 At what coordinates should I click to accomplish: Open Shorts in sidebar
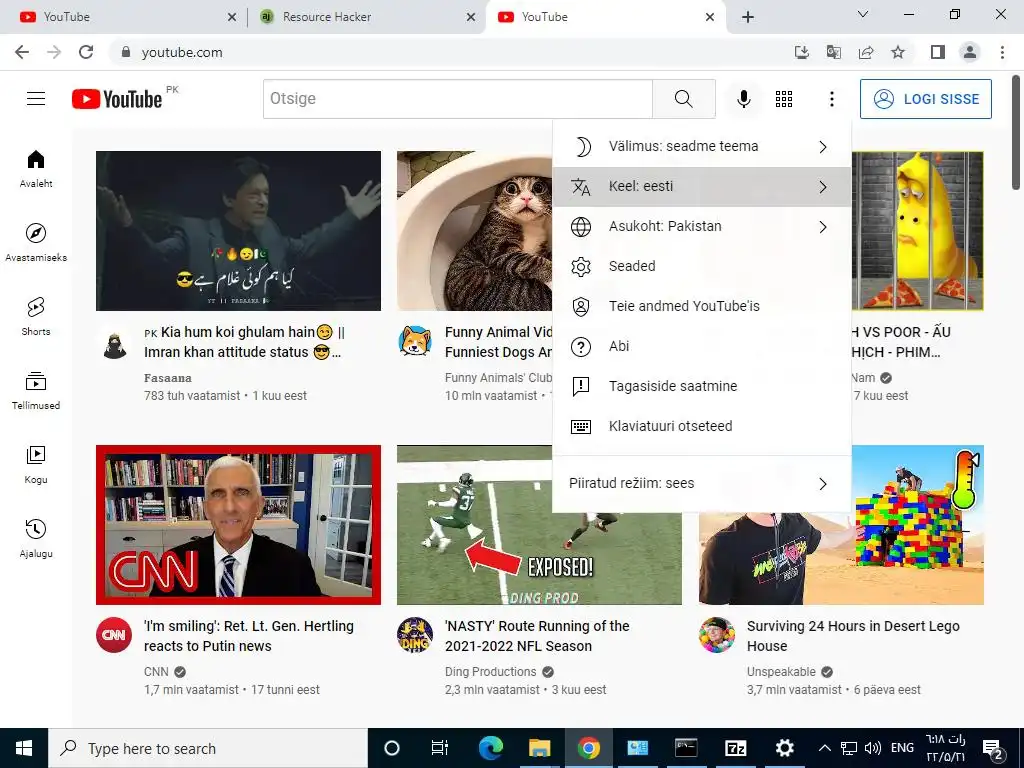36,317
